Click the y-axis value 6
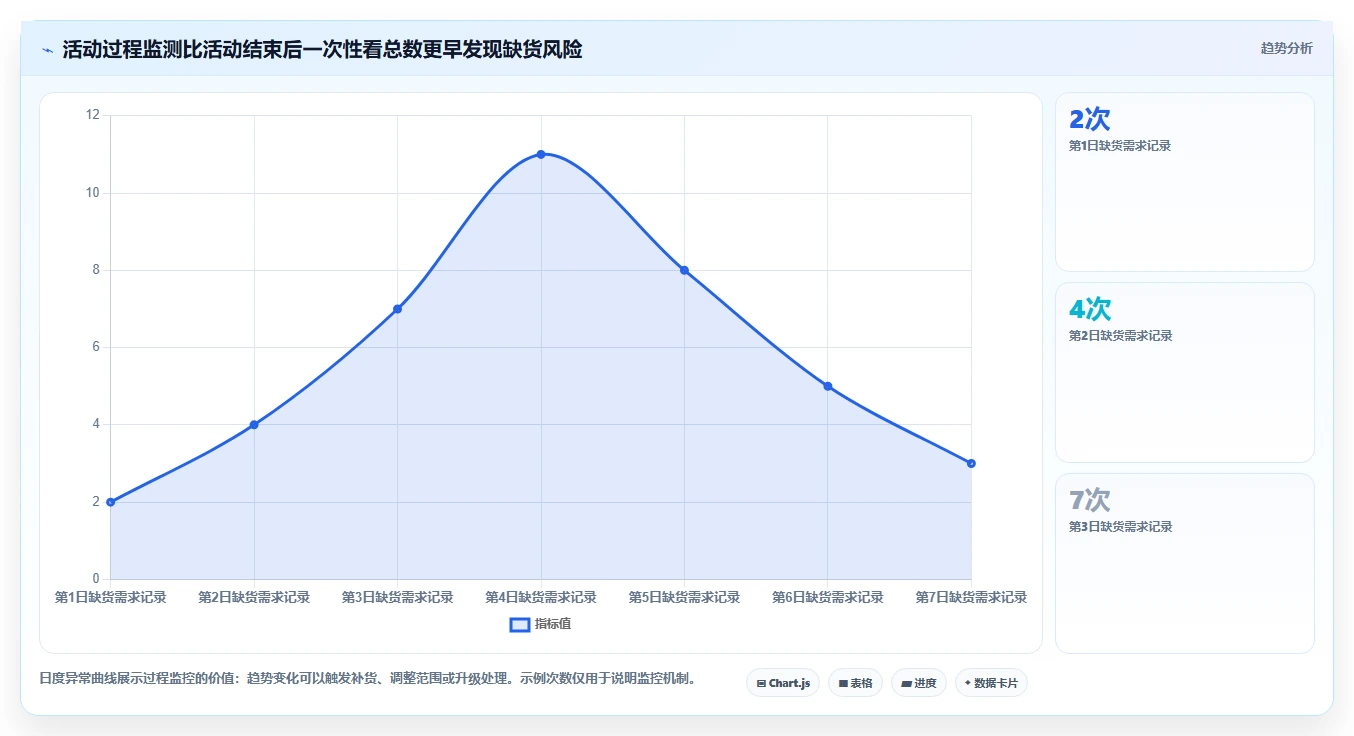Screen dimensions: 1354x736 click(x=96, y=347)
